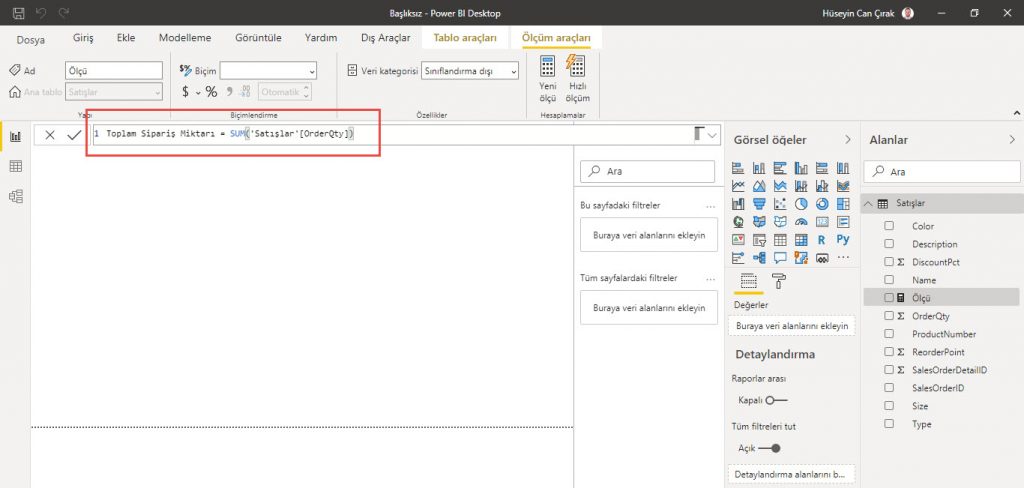The width and height of the screenshot is (1024, 488).
Task: Tick the Description field checkbox
Action: [889, 244]
